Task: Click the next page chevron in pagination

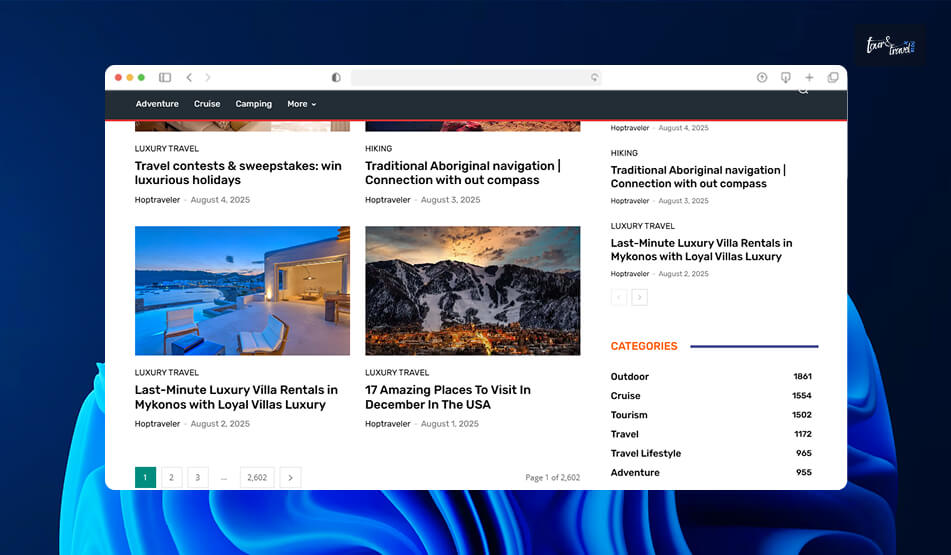Action: (291, 477)
